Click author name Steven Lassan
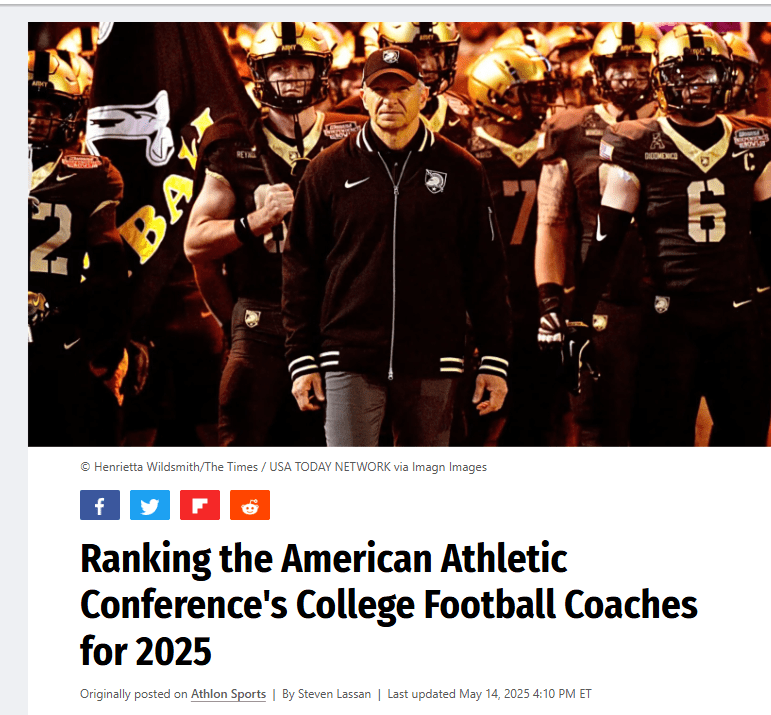 coord(334,694)
